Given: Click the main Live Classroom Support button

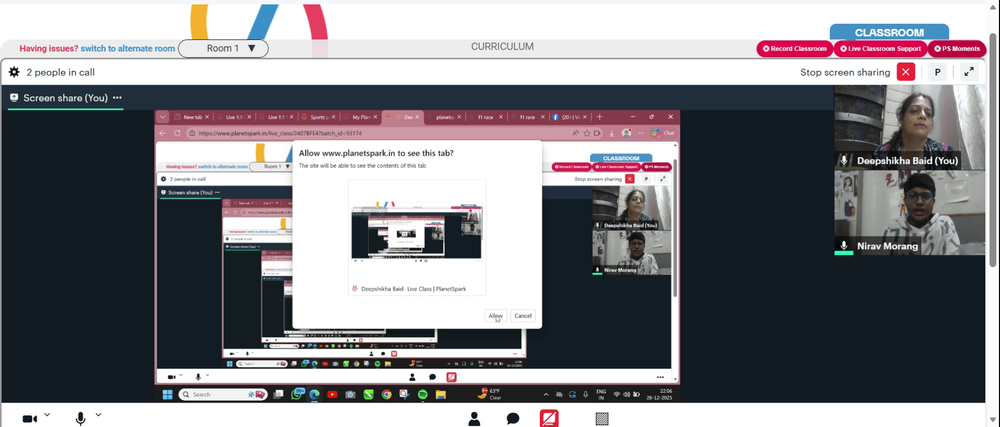Looking at the screenshot, I should tap(880, 48).
